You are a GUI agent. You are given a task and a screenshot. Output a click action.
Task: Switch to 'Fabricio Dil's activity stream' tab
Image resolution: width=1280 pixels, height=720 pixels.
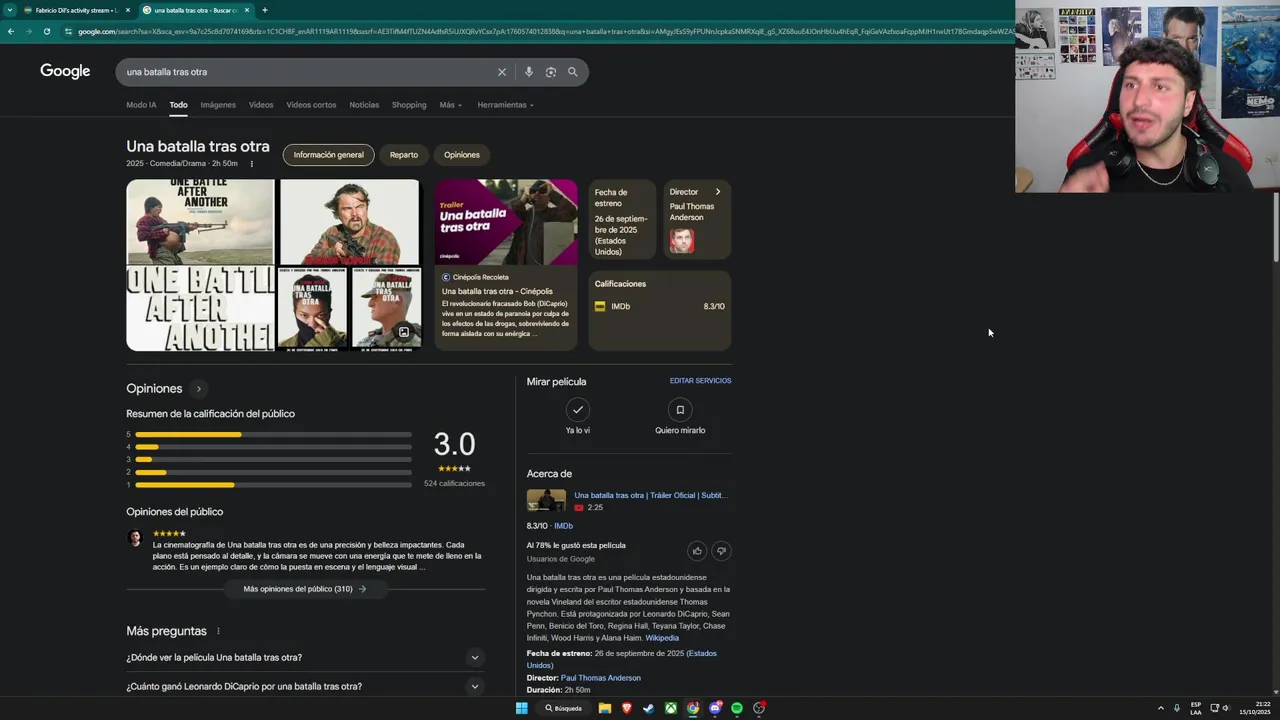[76, 10]
